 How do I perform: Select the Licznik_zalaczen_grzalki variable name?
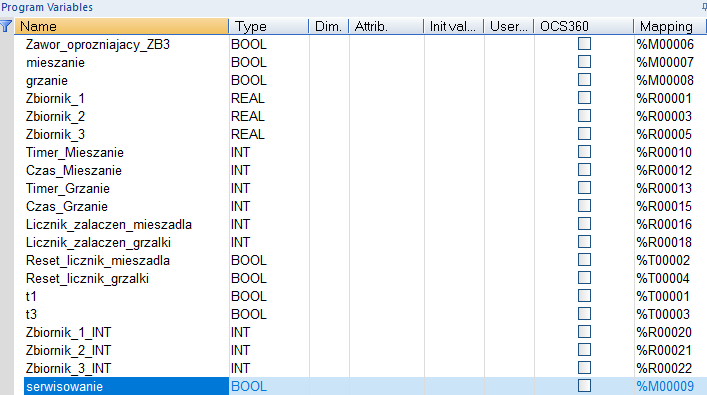98,243
